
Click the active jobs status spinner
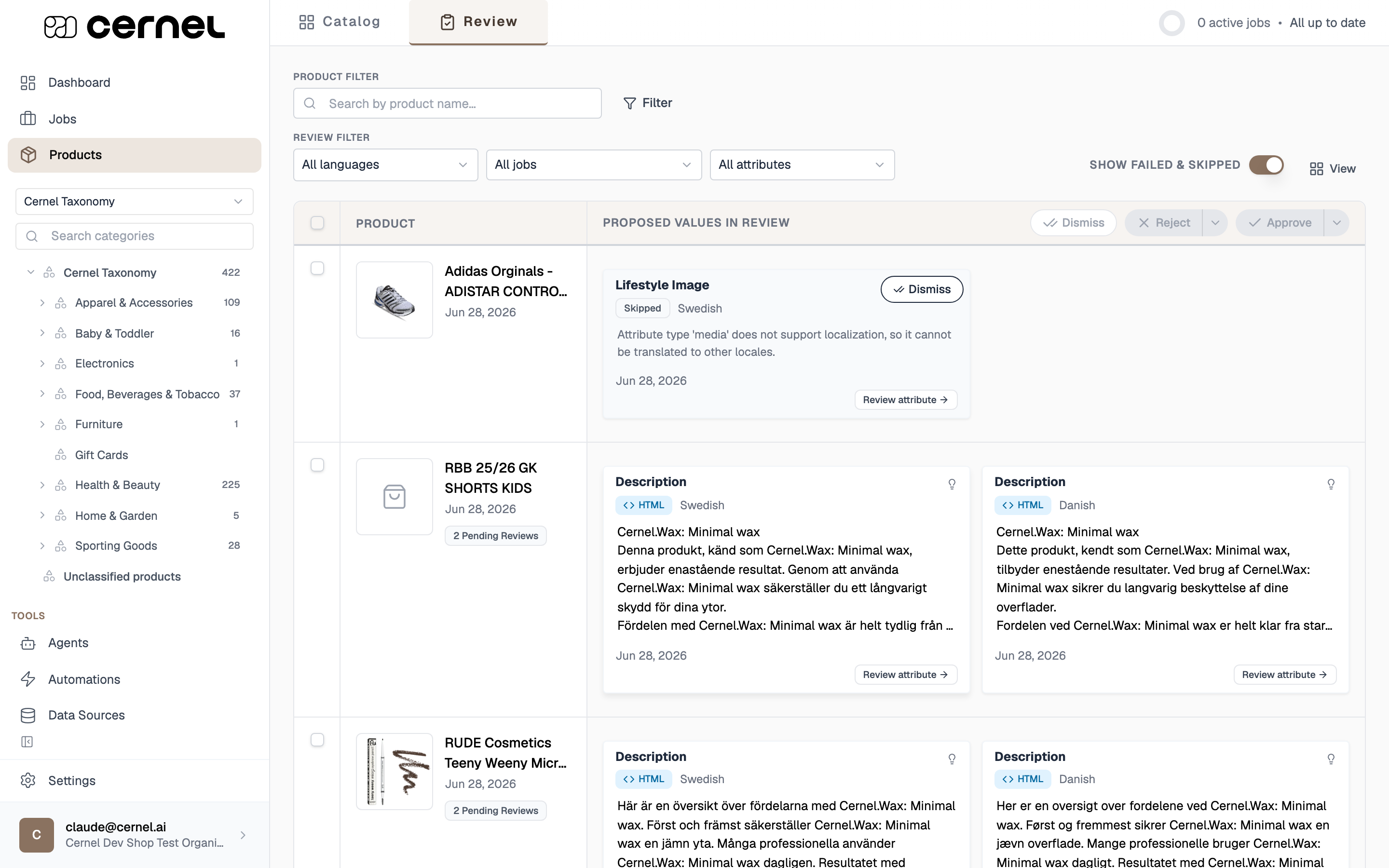point(1172,23)
